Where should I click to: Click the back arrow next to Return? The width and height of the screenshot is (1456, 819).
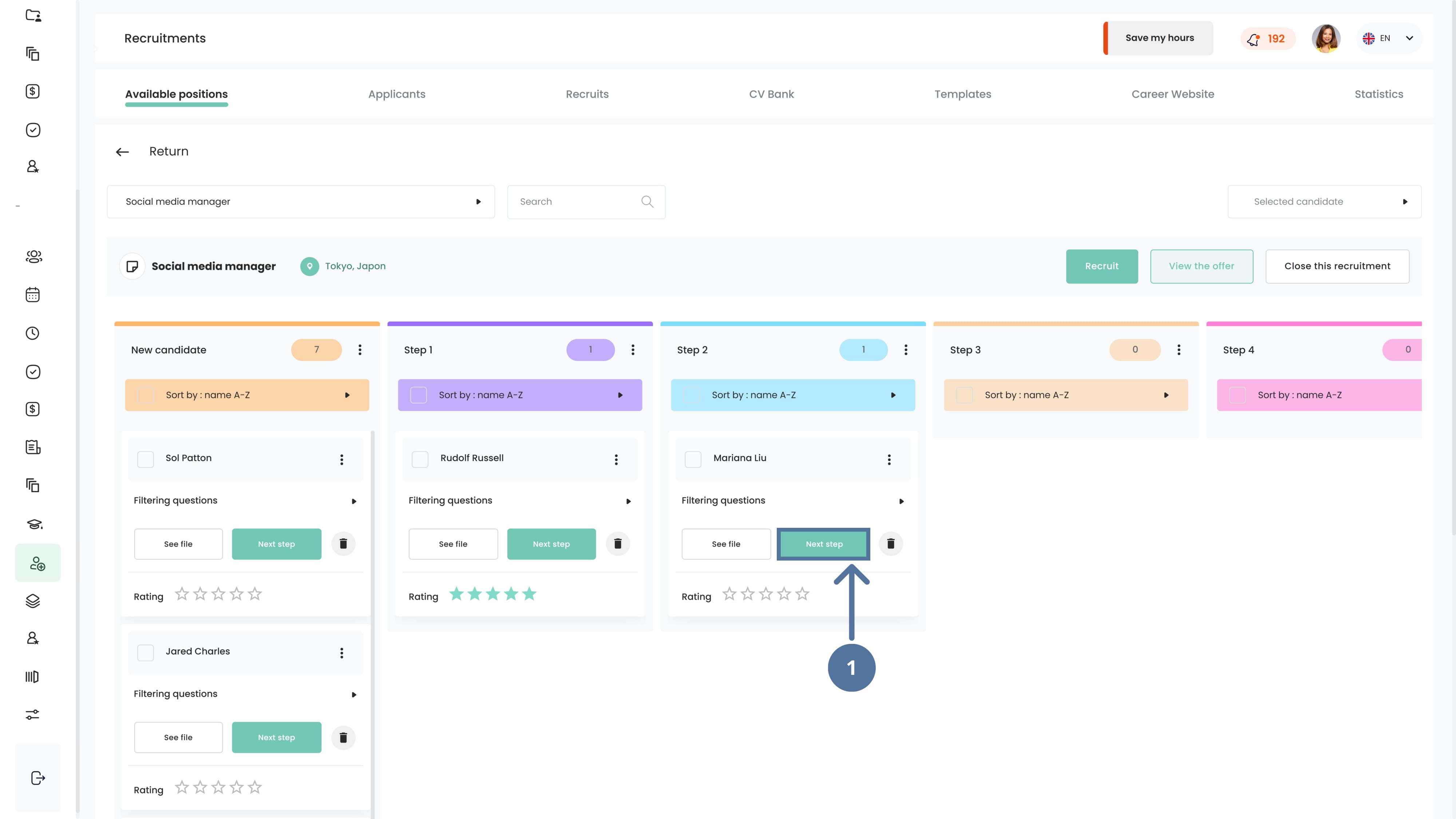122,151
